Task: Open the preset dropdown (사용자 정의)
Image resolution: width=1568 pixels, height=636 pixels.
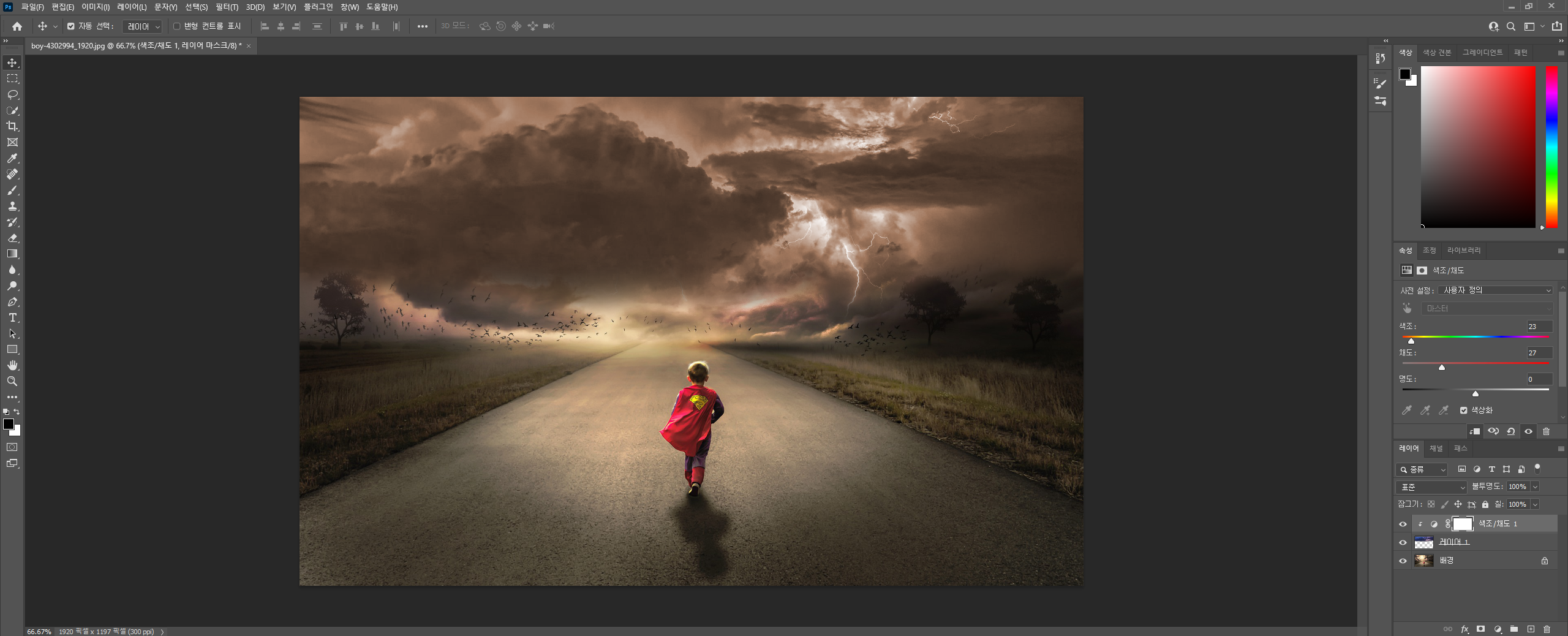Action: 1495,290
